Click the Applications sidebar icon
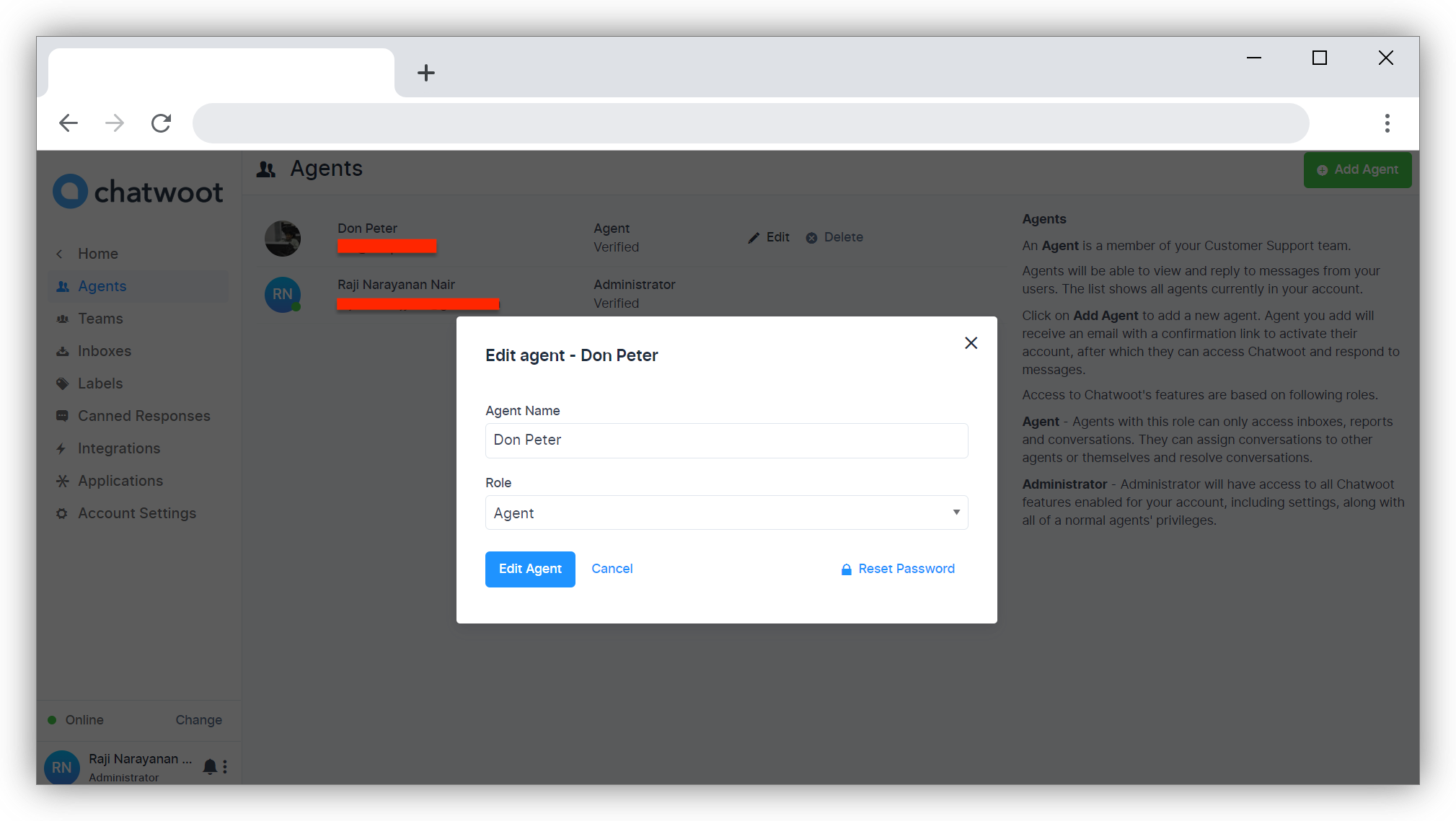This screenshot has width=1456, height=821. [x=63, y=480]
